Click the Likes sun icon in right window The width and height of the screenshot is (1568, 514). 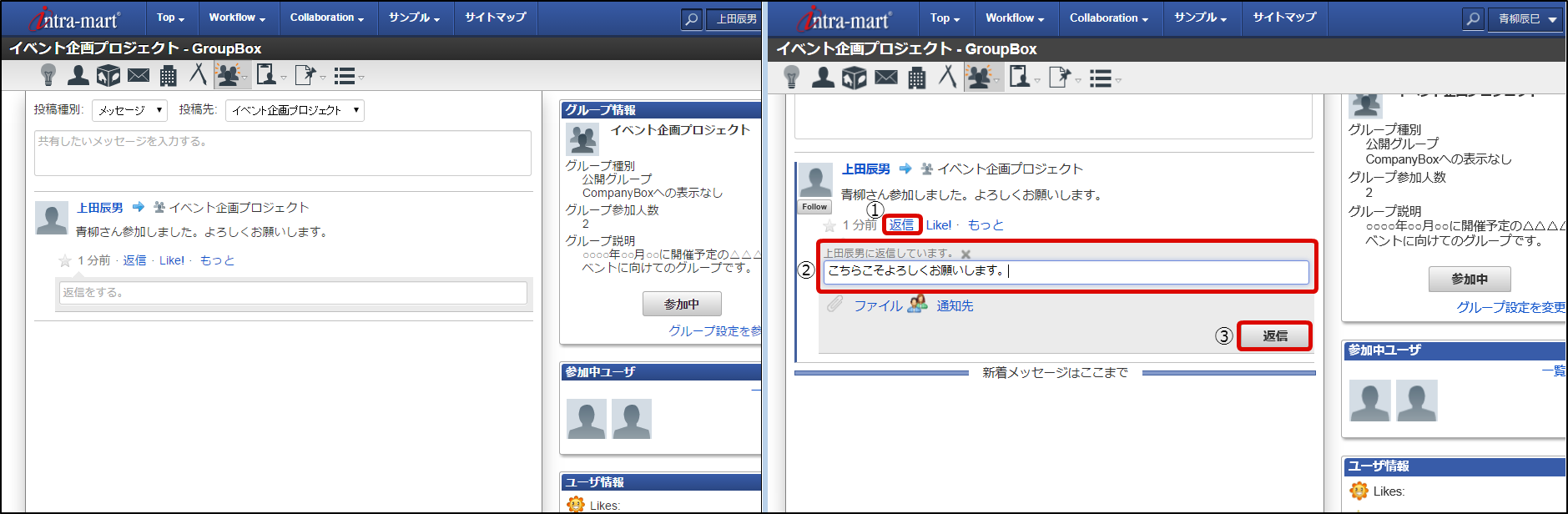1359,491
